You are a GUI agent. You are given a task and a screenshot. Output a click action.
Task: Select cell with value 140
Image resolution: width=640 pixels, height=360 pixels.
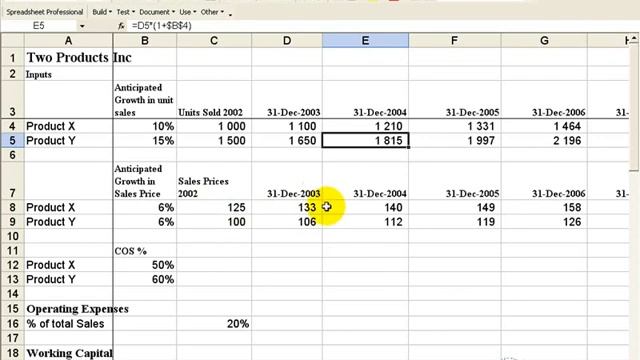pyautogui.click(x=365, y=207)
